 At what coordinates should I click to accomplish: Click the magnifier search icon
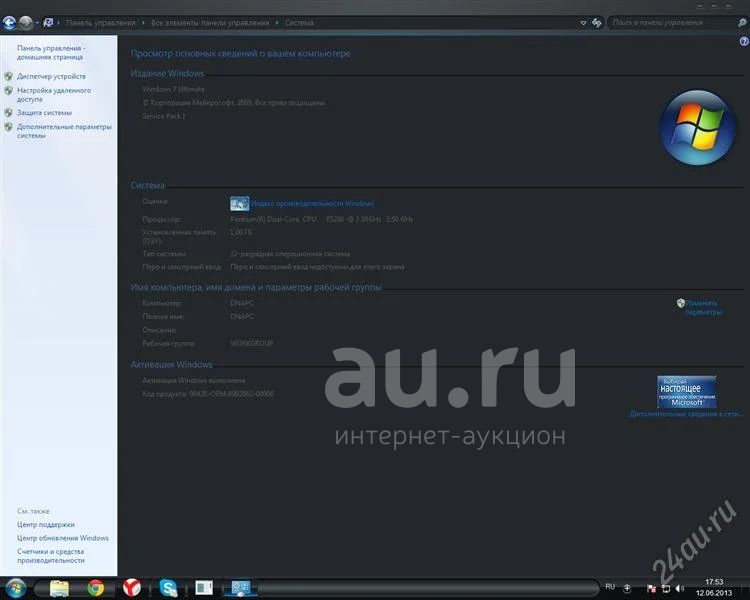click(x=742, y=22)
